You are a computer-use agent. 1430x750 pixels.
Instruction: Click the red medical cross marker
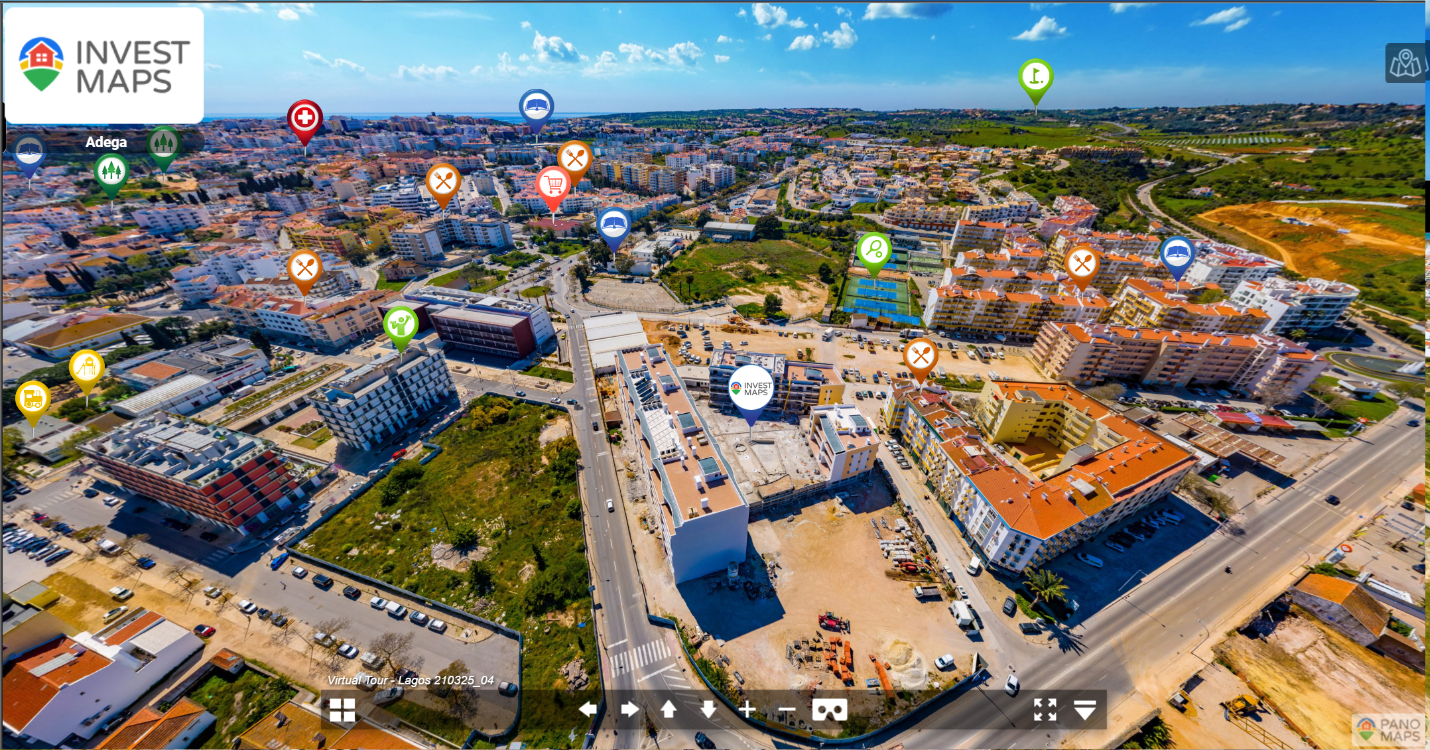click(305, 118)
